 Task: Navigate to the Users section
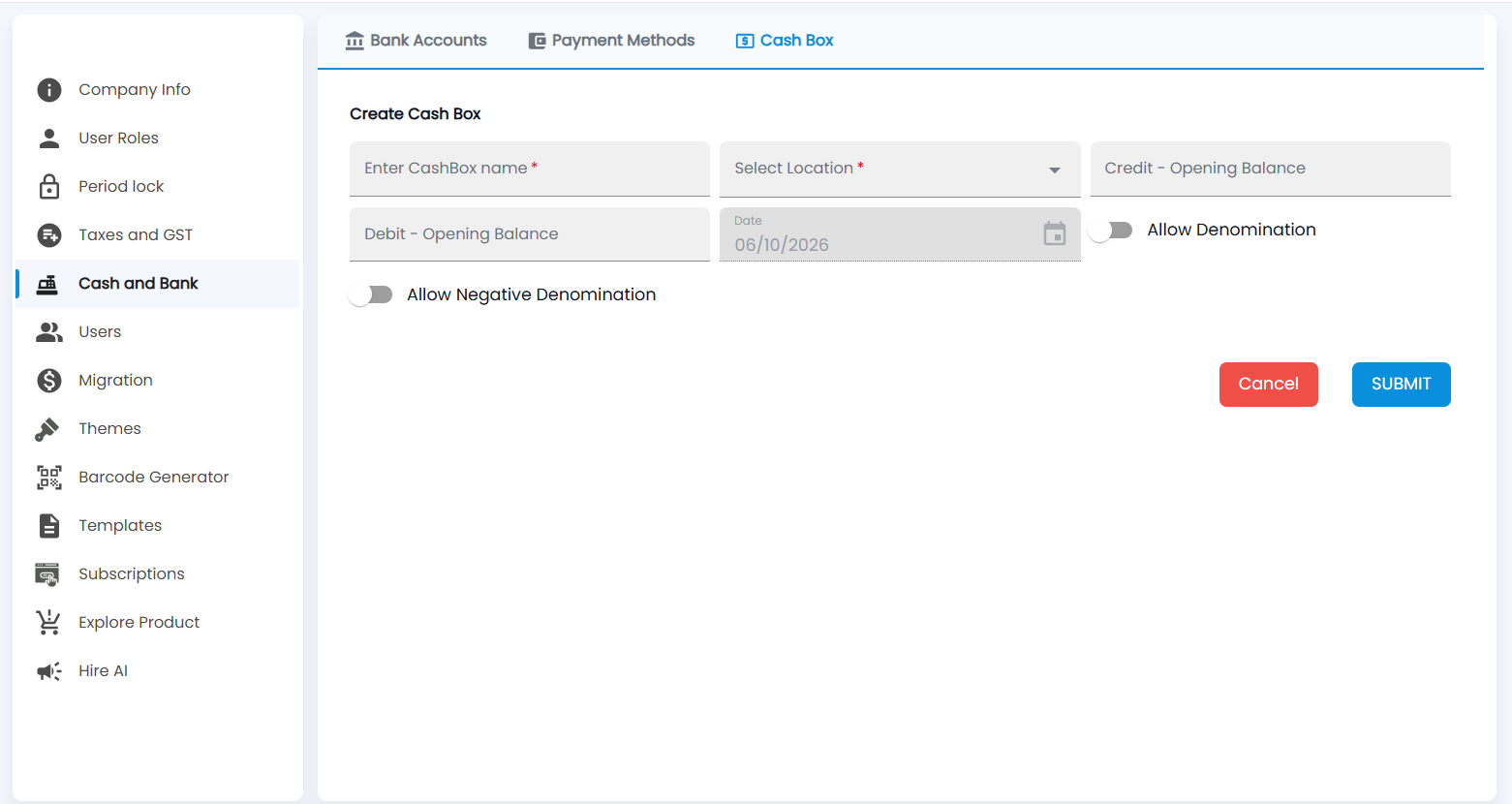(x=158, y=332)
